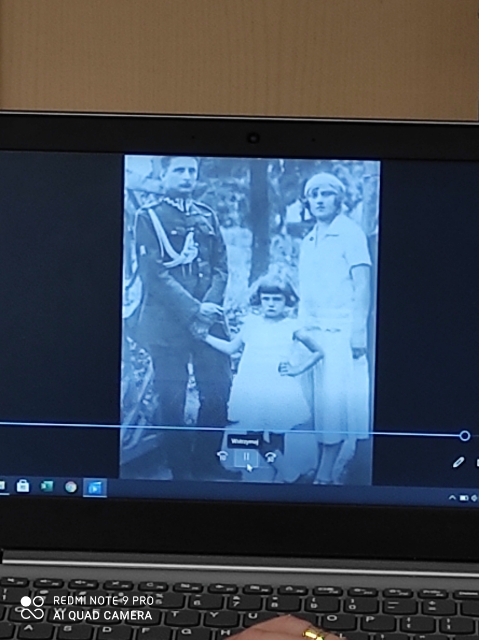Viewport: 479px width, 640px height.
Task: Click the start of the seek bar
Action: pyautogui.click(x=2, y=423)
